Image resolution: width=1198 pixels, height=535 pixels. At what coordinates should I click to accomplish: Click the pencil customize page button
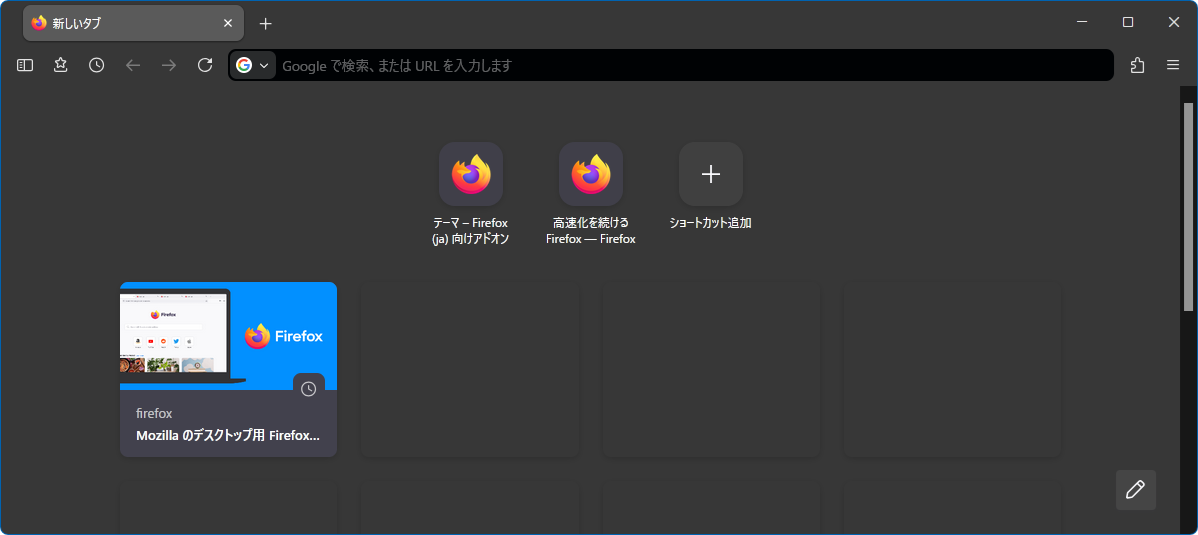(x=1135, y=489)
